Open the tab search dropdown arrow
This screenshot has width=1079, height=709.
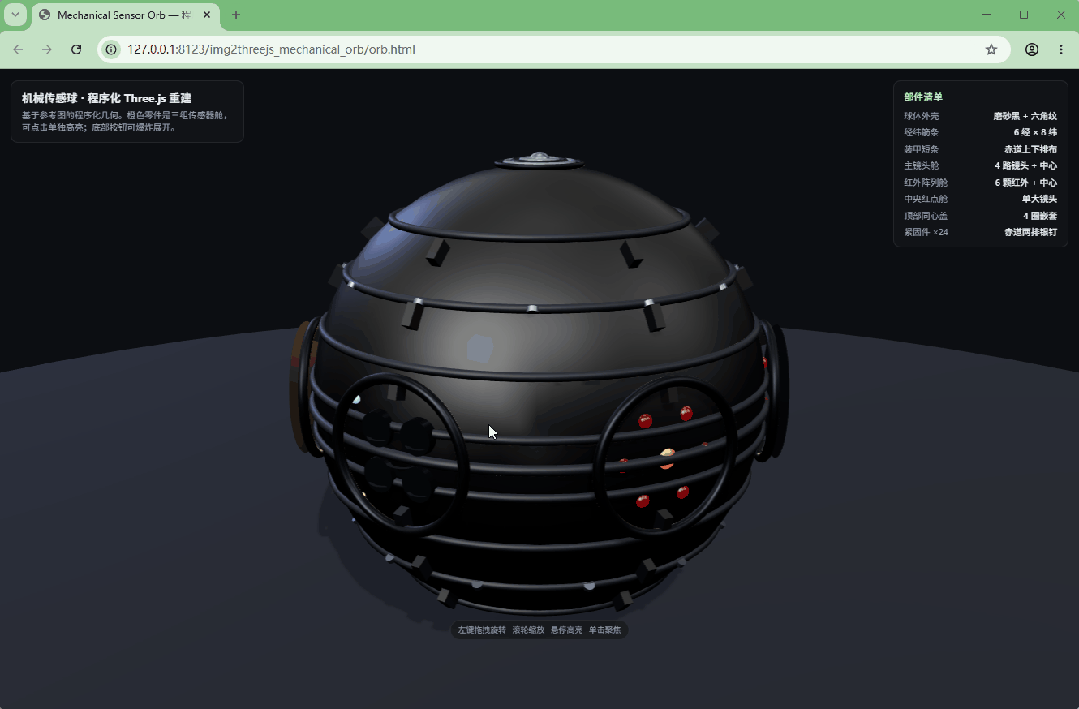[15, 15]
